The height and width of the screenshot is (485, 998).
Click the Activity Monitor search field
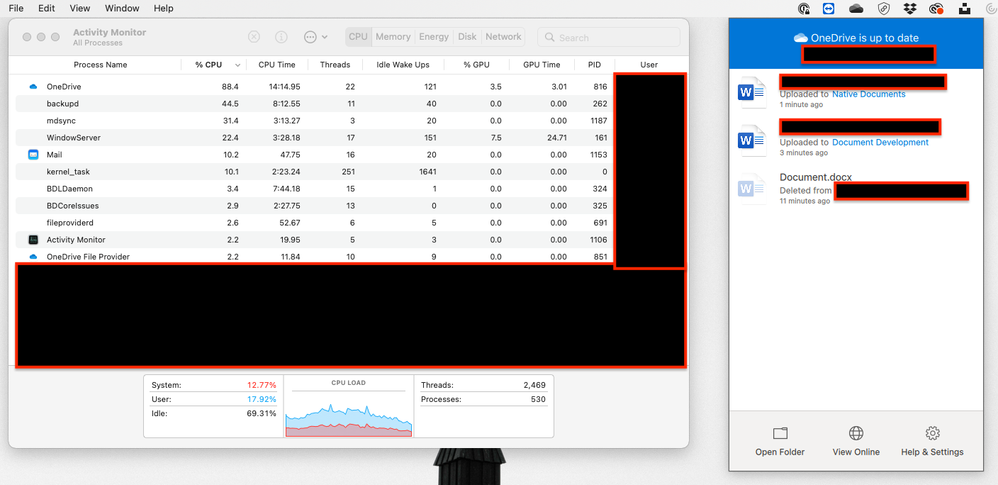(608, 38)
